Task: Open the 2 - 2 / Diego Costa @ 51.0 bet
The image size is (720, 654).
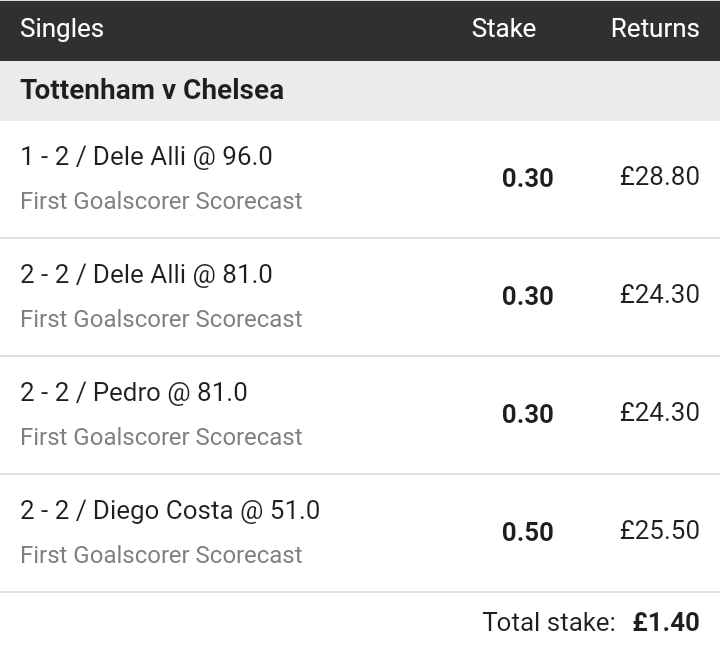Action: click(170, 511)
